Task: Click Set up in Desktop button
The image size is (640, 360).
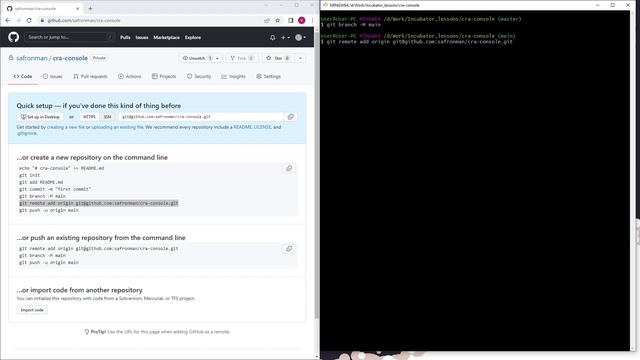Action: pyautogui.click(x=40, y=117)
